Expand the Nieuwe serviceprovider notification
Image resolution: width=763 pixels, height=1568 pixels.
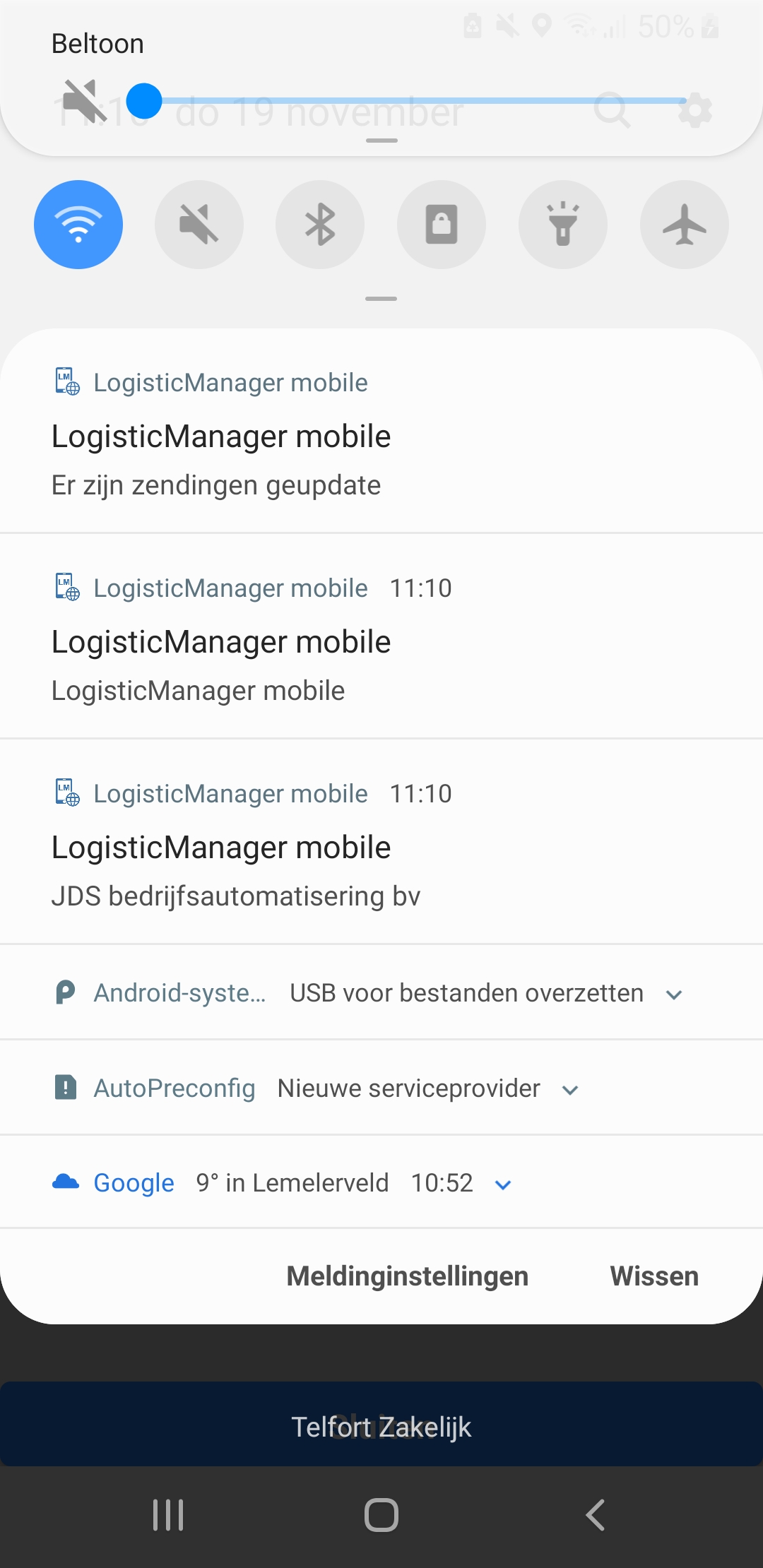point(570,1090)
